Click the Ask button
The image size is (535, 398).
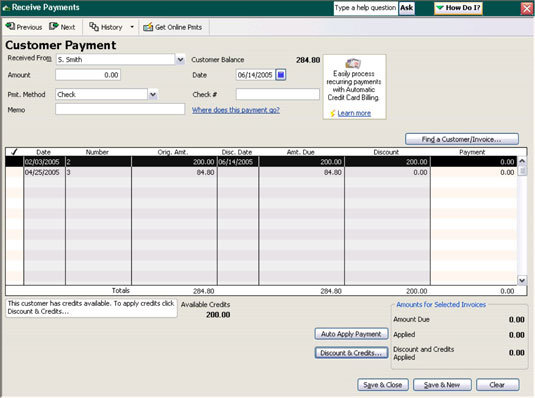[406, 8]
